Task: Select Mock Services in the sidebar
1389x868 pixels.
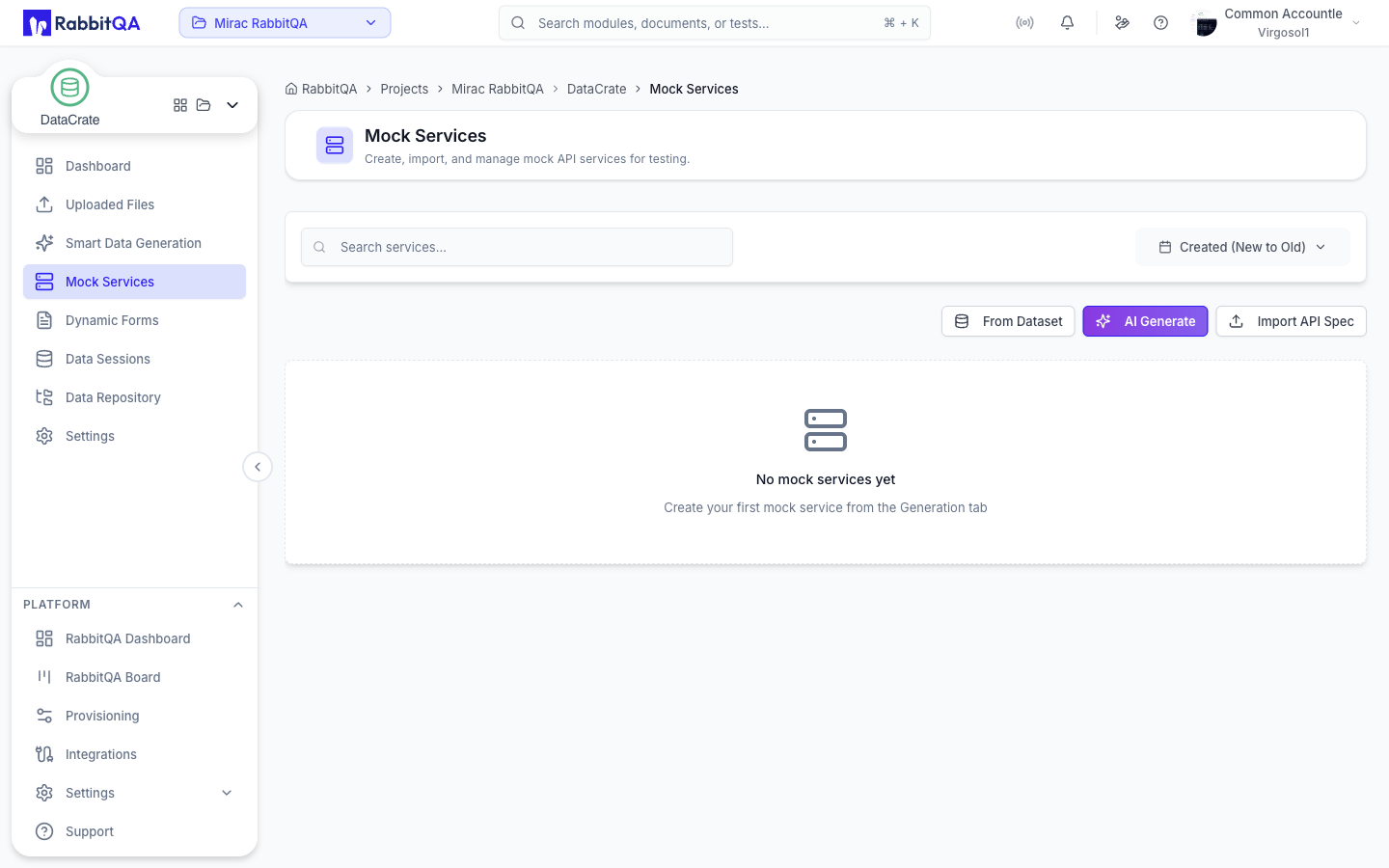Action: (134, 282)
